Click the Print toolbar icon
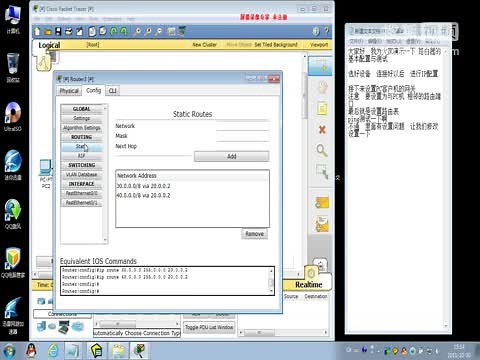The image size is (480, 360). click(x=69, y=32)
